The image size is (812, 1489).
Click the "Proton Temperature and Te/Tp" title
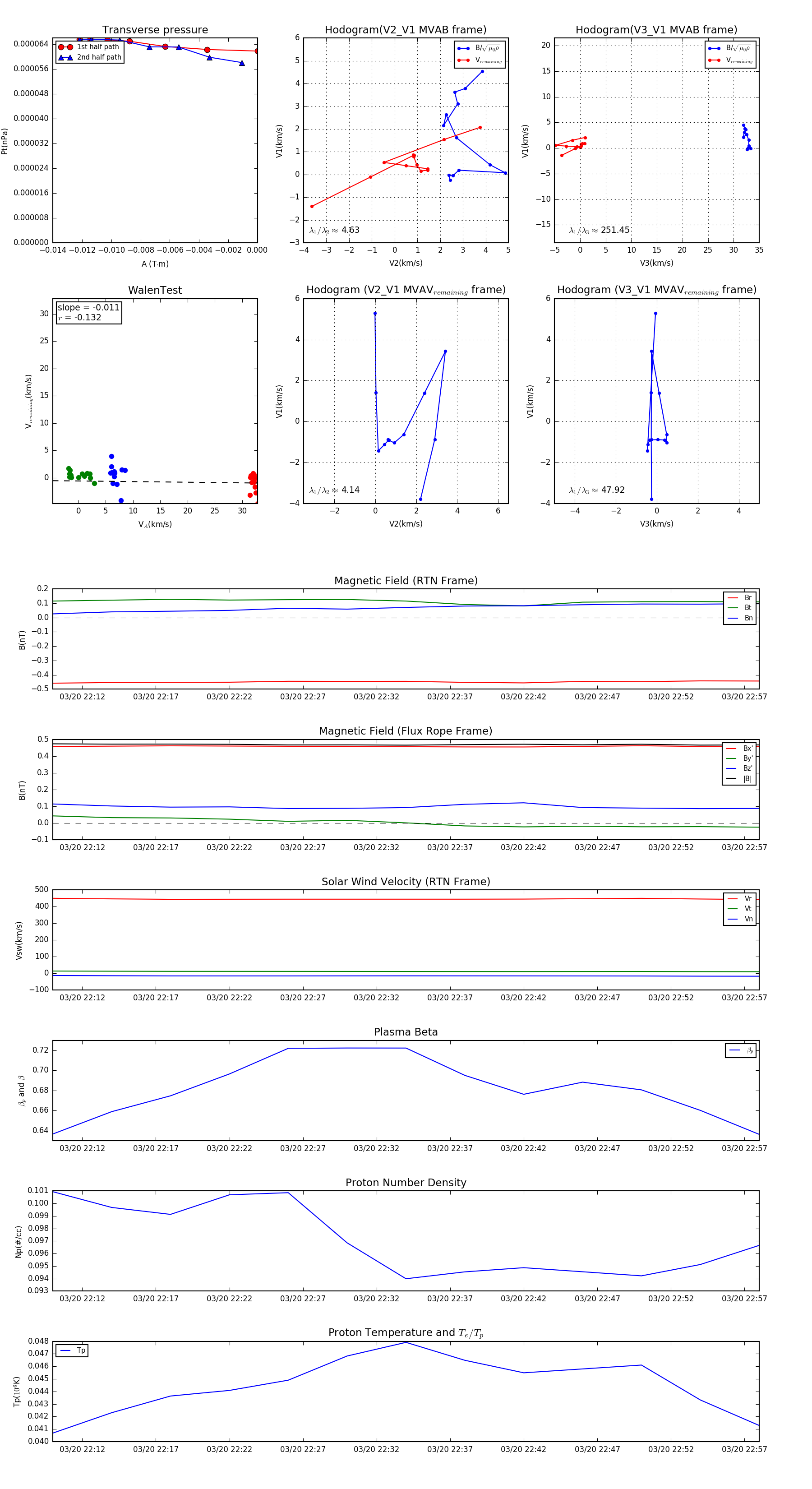click(x=406, y=1333)
